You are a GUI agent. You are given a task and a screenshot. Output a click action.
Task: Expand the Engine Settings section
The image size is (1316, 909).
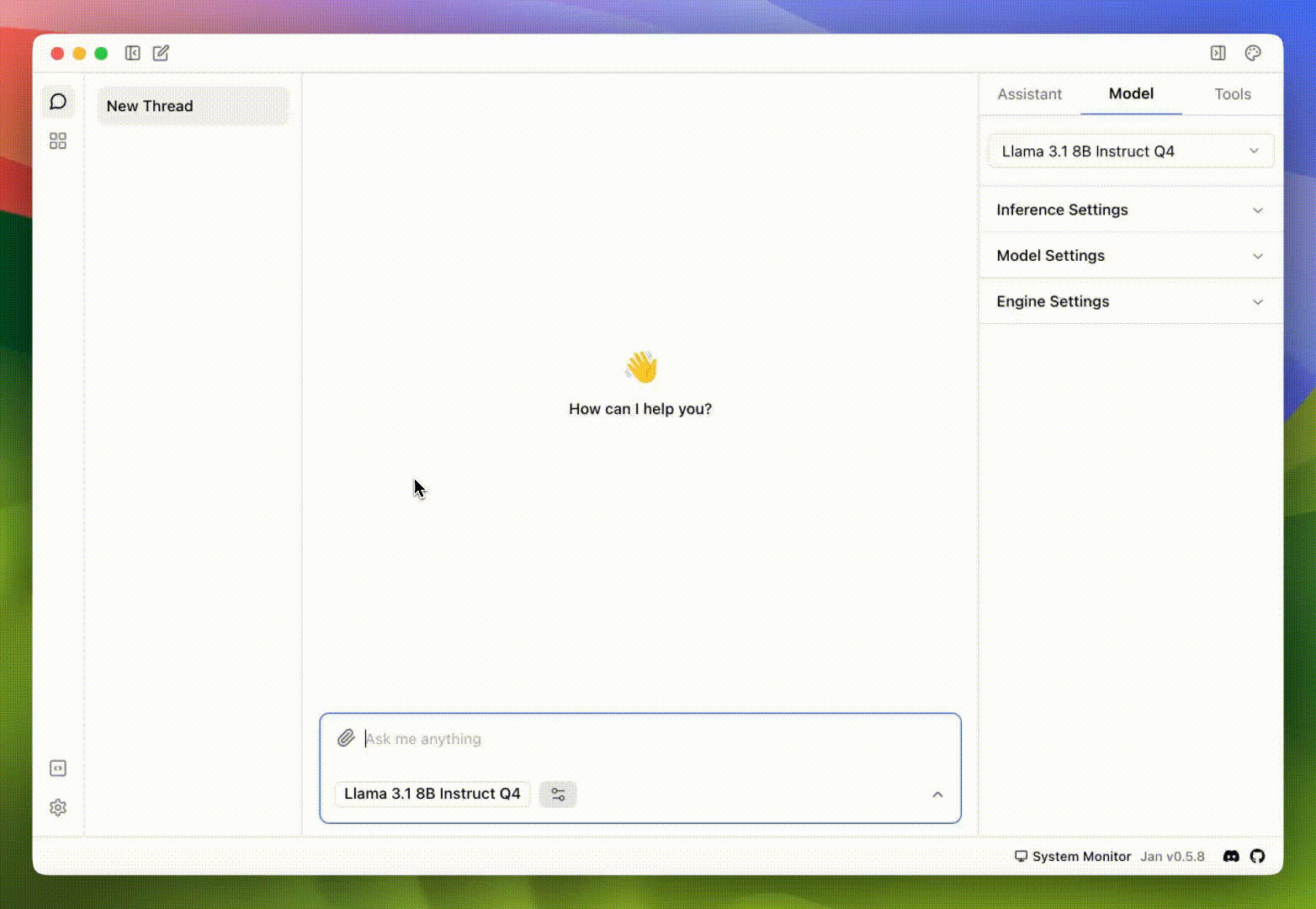click(1130, 301)
